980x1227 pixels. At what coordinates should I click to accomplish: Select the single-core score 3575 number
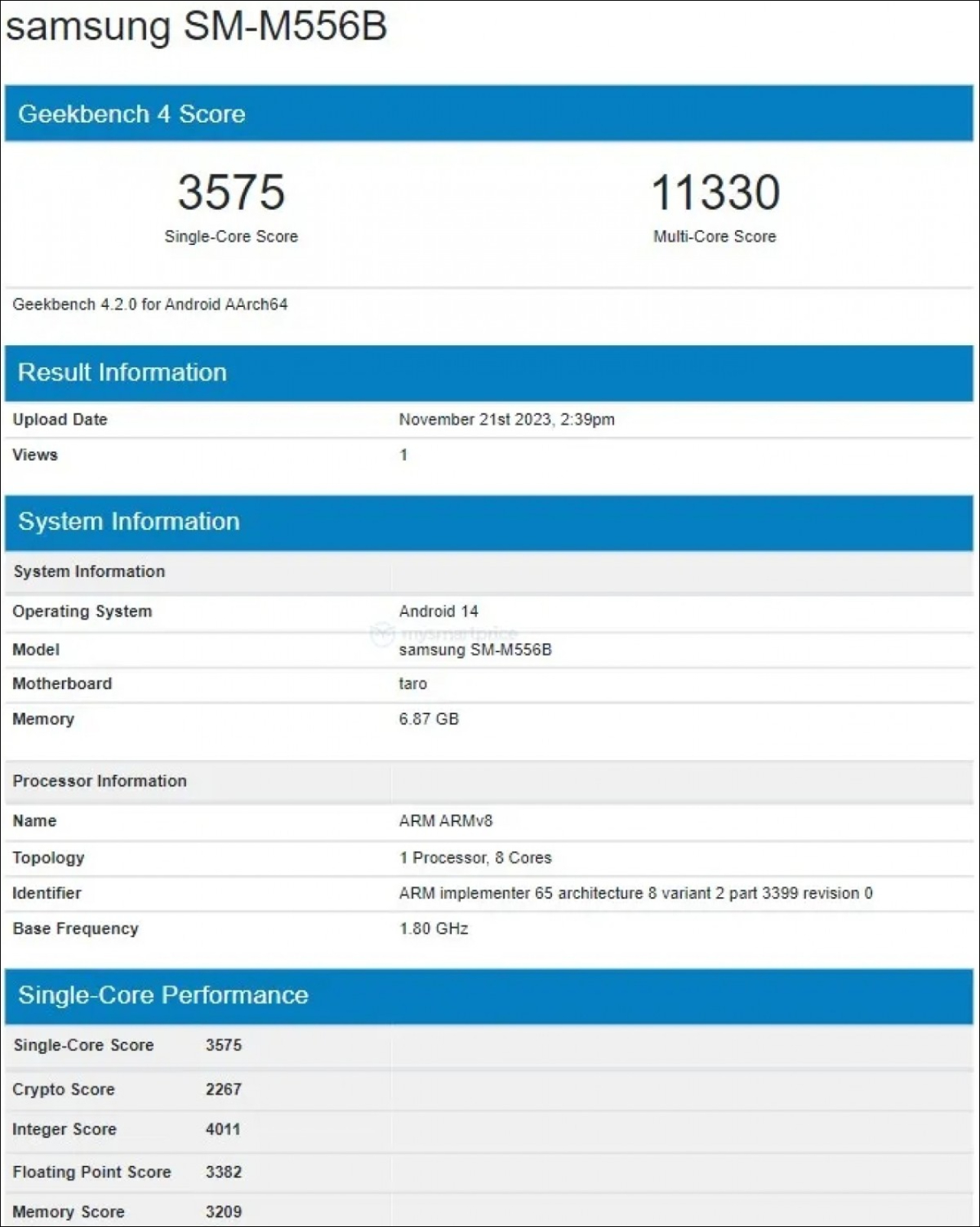point(231,191)
